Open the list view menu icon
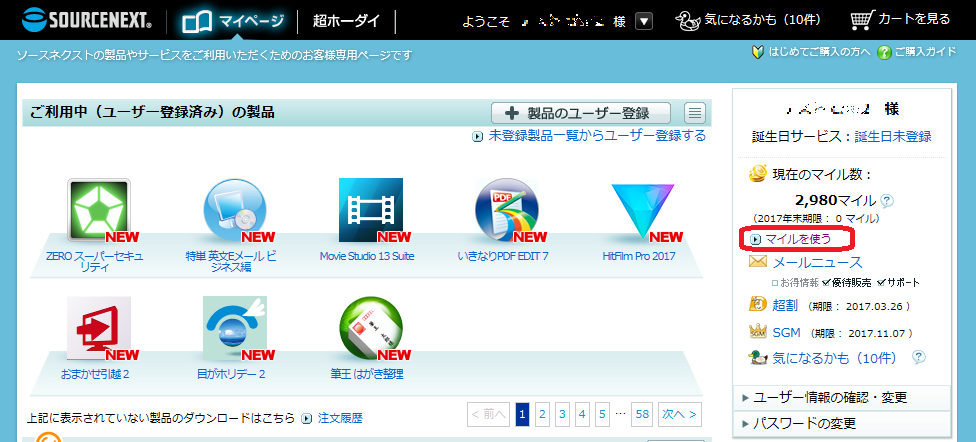This screenshot has width=976, height=442. (x=695, y=113)
